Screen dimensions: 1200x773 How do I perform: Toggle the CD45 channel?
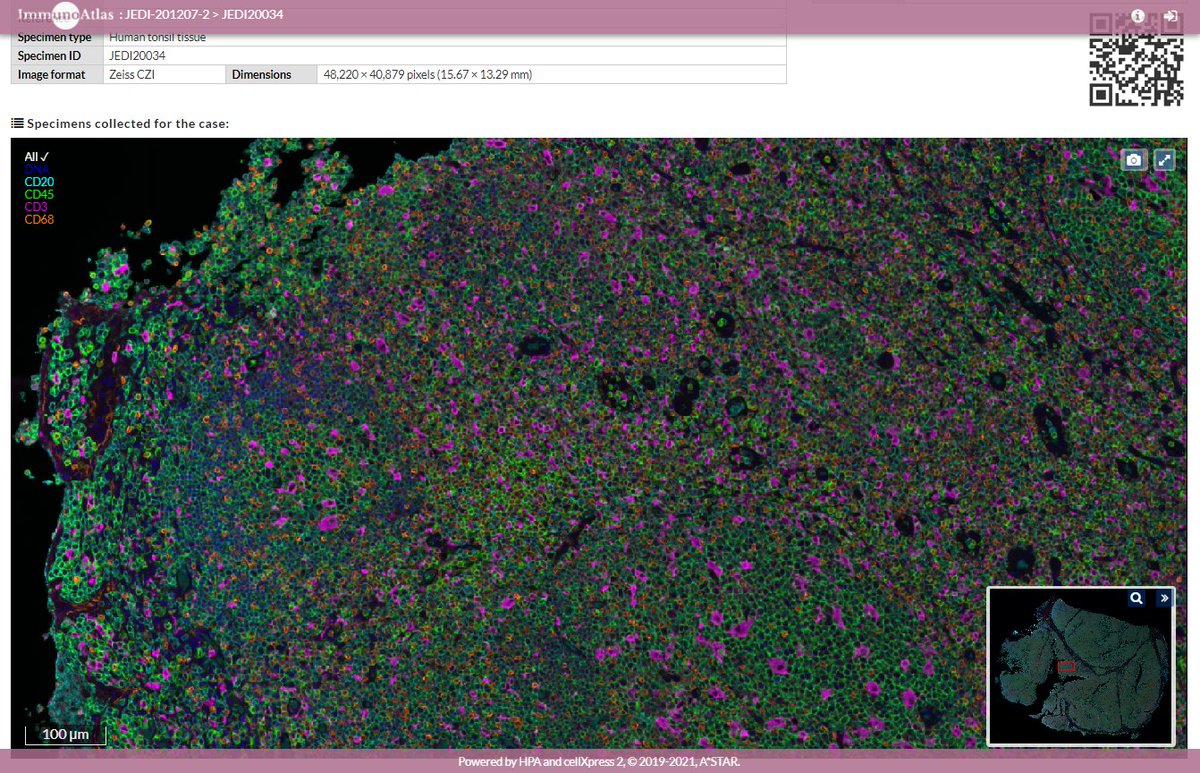pos(39,194)
